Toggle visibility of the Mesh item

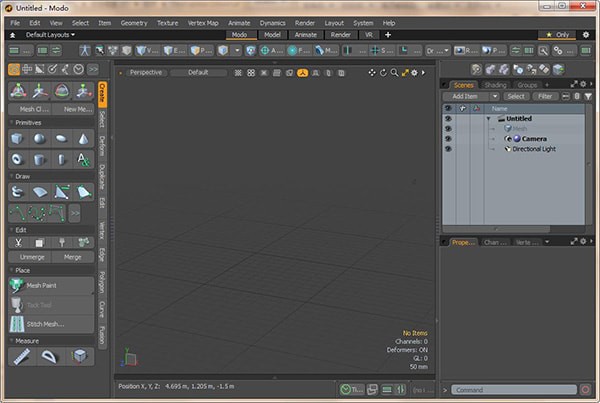tap(448, 128)
